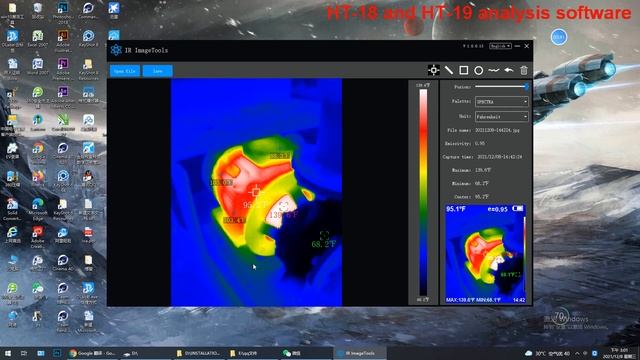Open the Adobe Premiere desktop shortcut
This screenshot has width=640, height=360.
click(x=63, y=68)
